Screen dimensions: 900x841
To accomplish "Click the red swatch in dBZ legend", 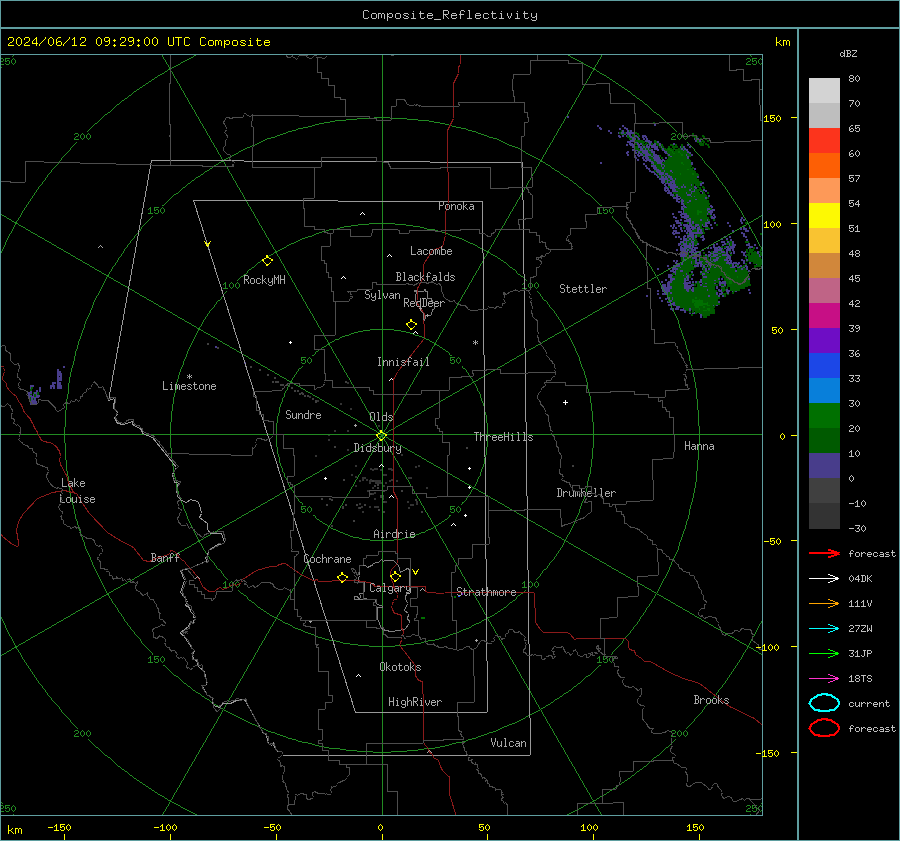I will tap(824, 141).
